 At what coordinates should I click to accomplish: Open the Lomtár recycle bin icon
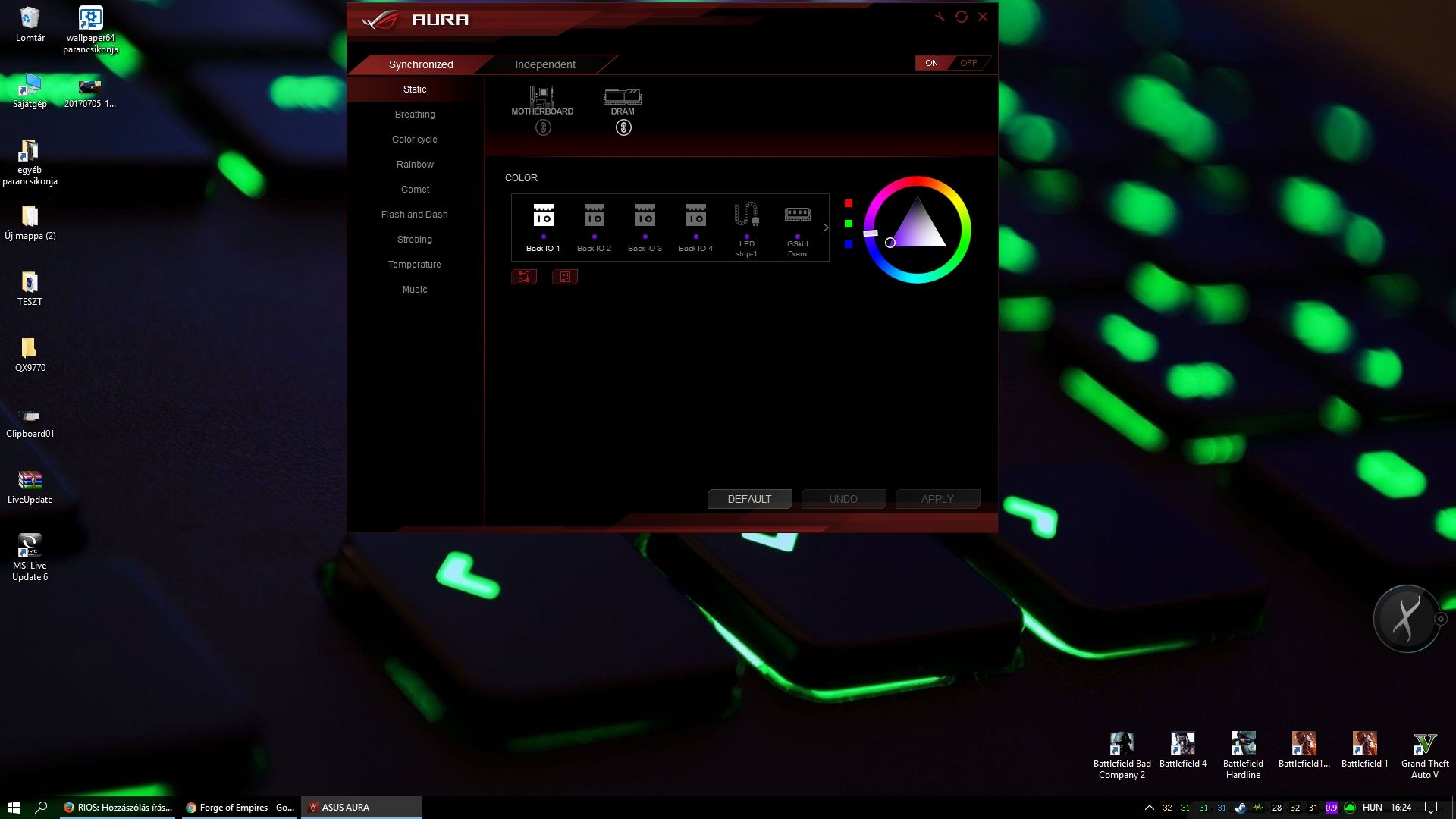(30, 24)
